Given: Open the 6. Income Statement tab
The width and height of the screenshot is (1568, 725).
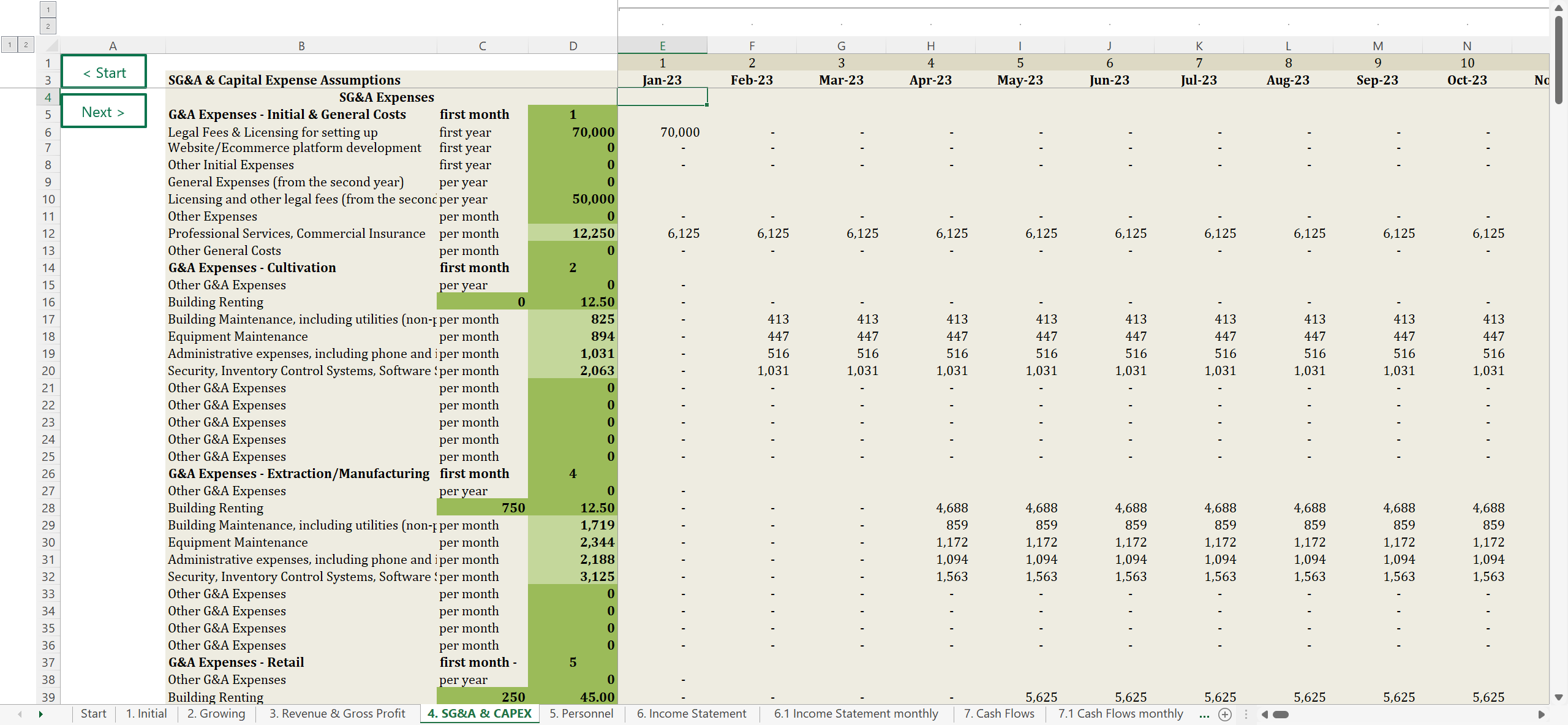Looking at the screenshot, I should [691, 713].
